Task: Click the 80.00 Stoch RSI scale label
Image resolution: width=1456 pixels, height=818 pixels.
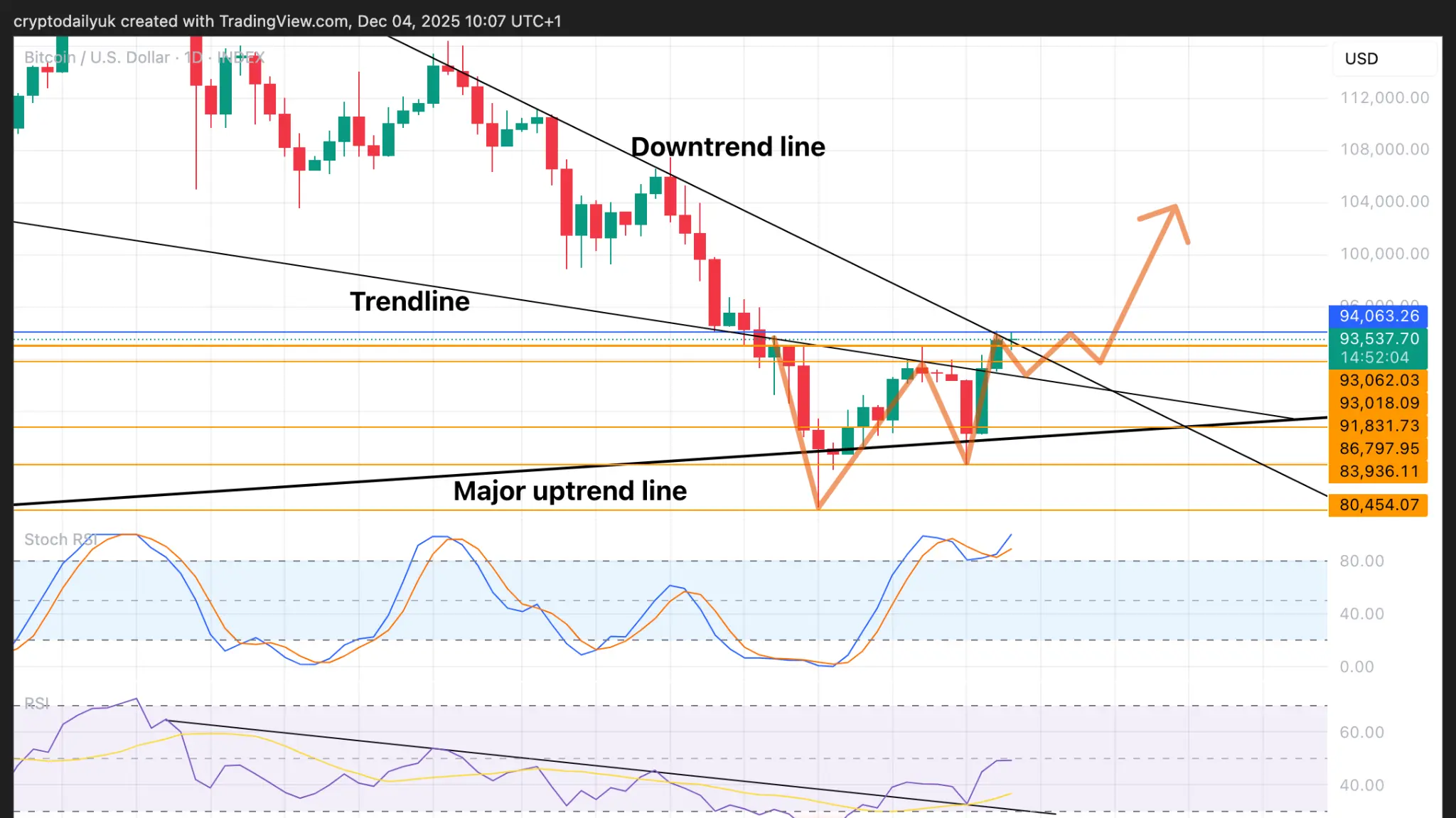Action: coord(1361,561)
